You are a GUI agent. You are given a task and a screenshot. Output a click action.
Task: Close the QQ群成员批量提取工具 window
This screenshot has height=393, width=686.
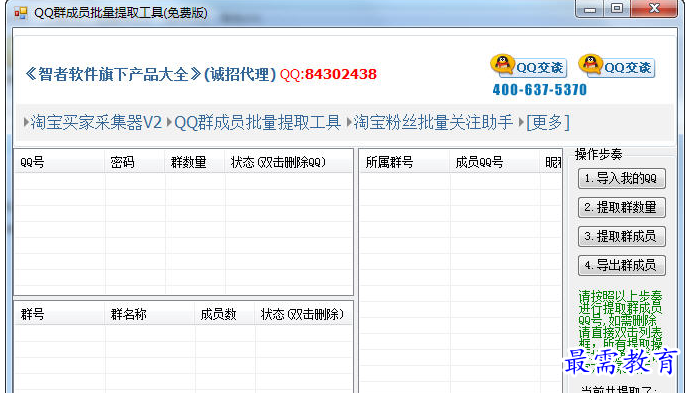click(654, 9)
